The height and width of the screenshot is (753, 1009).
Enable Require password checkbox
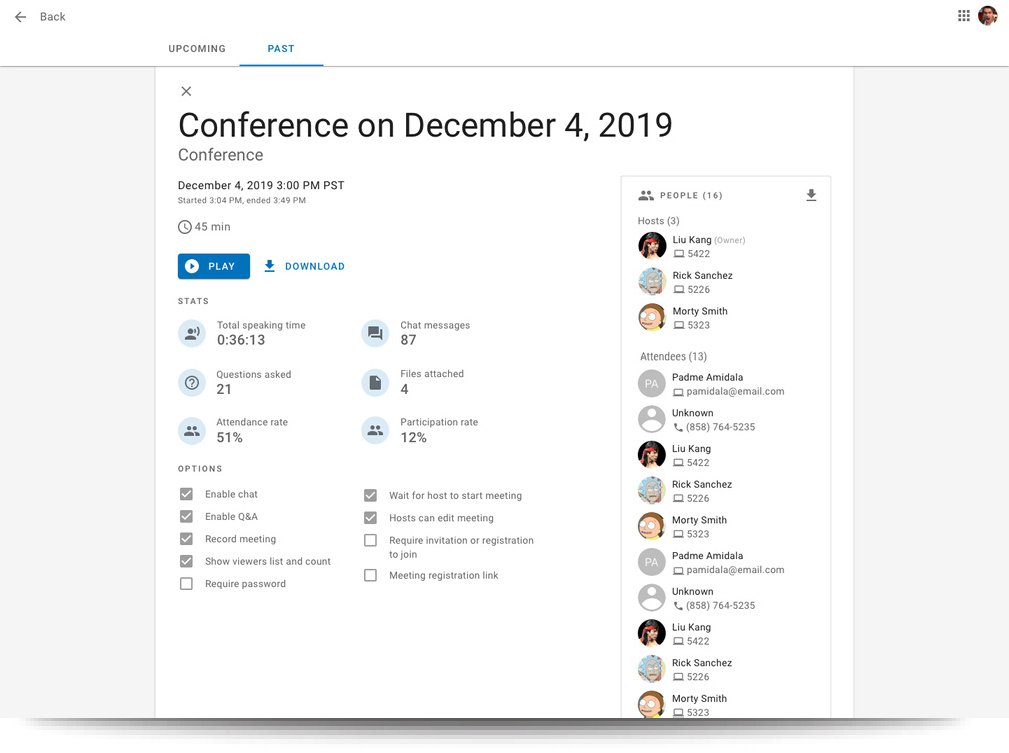(186, 584)
